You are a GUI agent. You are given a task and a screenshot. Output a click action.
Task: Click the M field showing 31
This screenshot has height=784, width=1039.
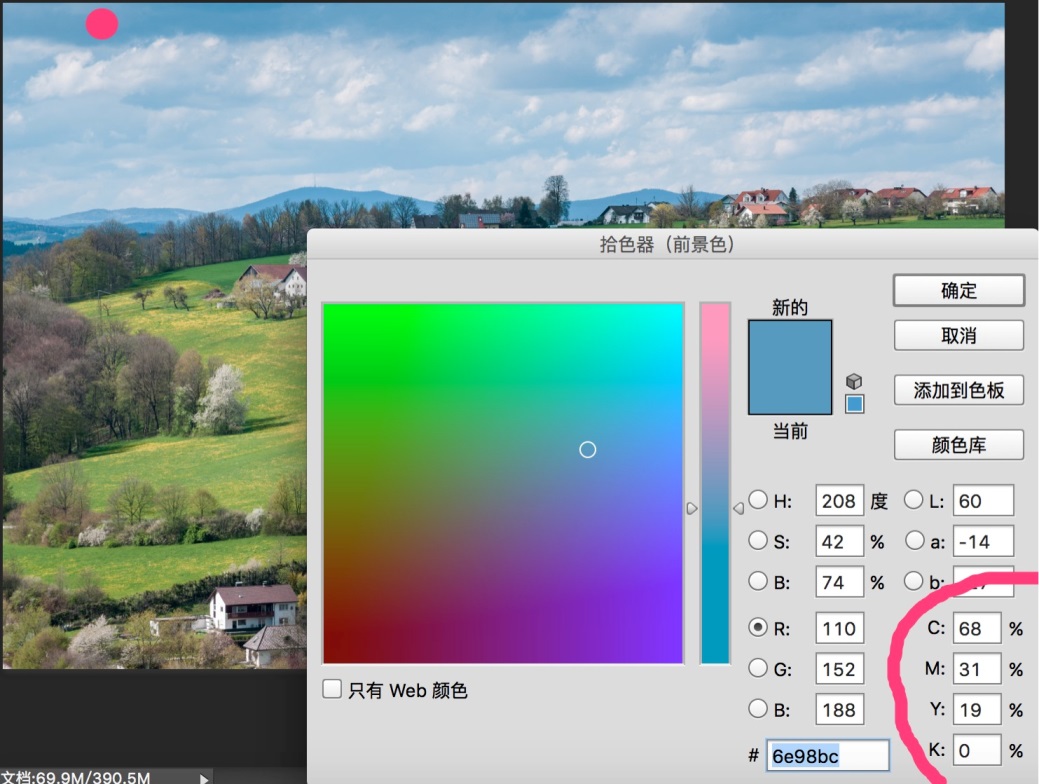(977, 669)
